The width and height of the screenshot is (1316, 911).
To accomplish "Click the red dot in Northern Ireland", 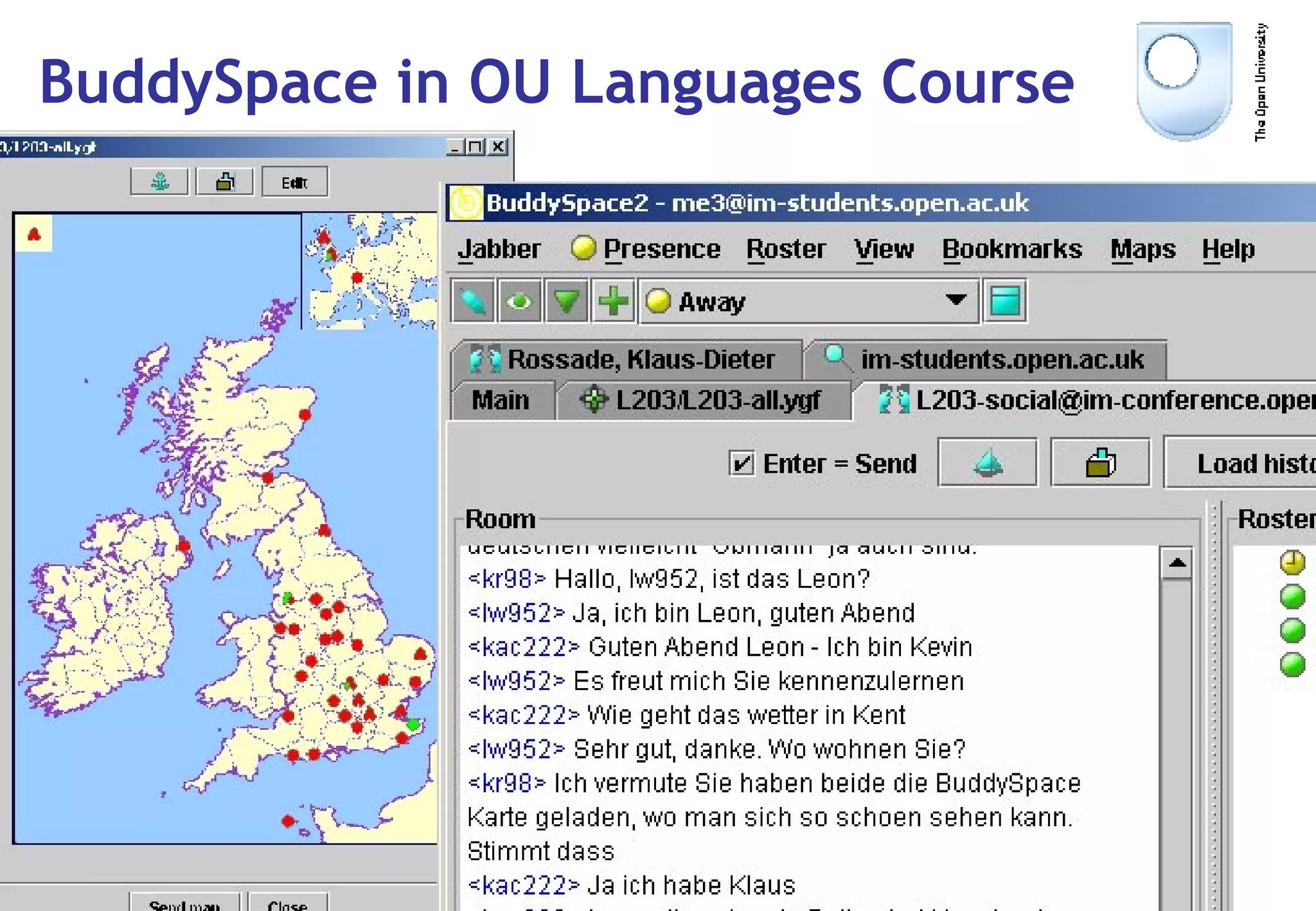I will (x=184, y=545).
